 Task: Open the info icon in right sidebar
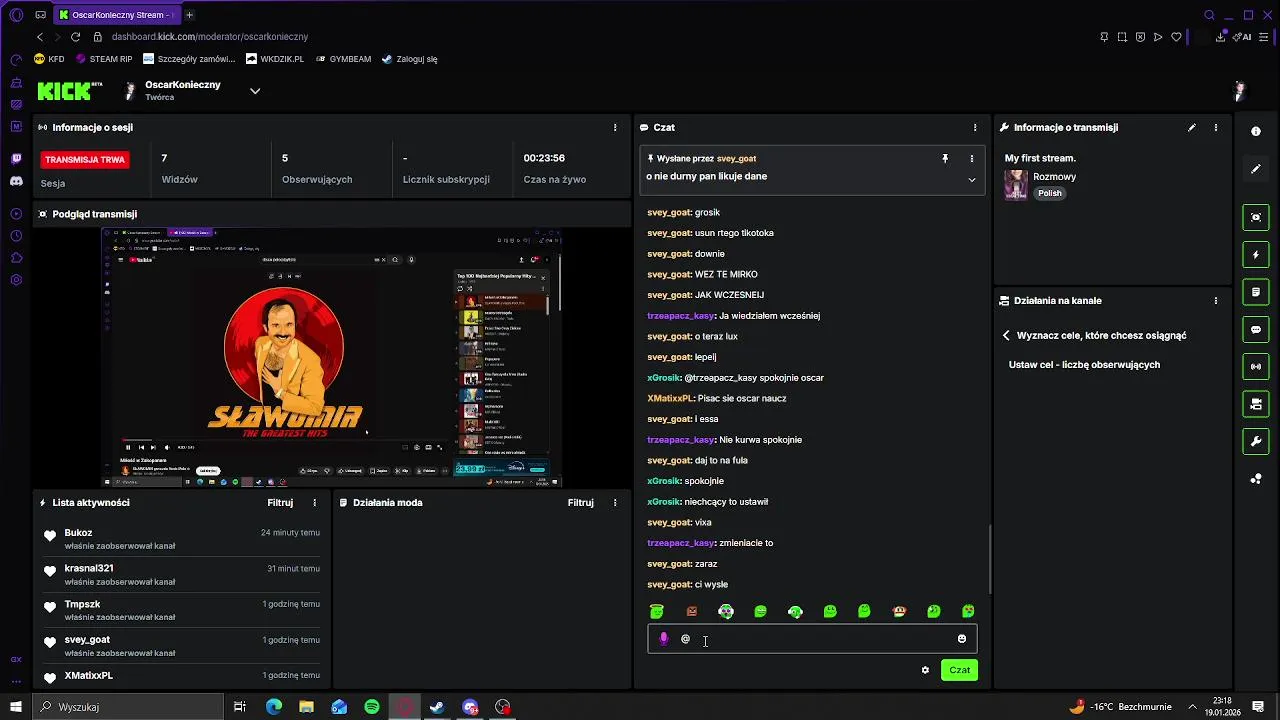pyautogui.click(x=1256, y=131)
